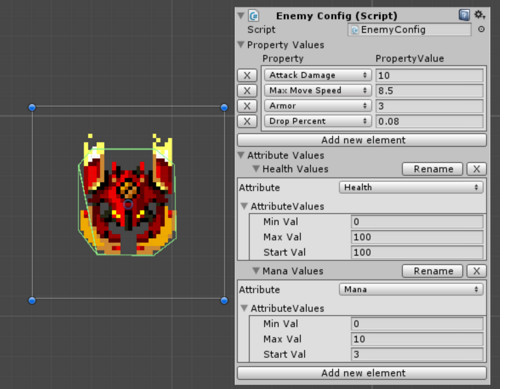Open the Armor property dropdown
Image resolution: width=516 pixels, height=389 pixels.
click(x=318, y=106)
